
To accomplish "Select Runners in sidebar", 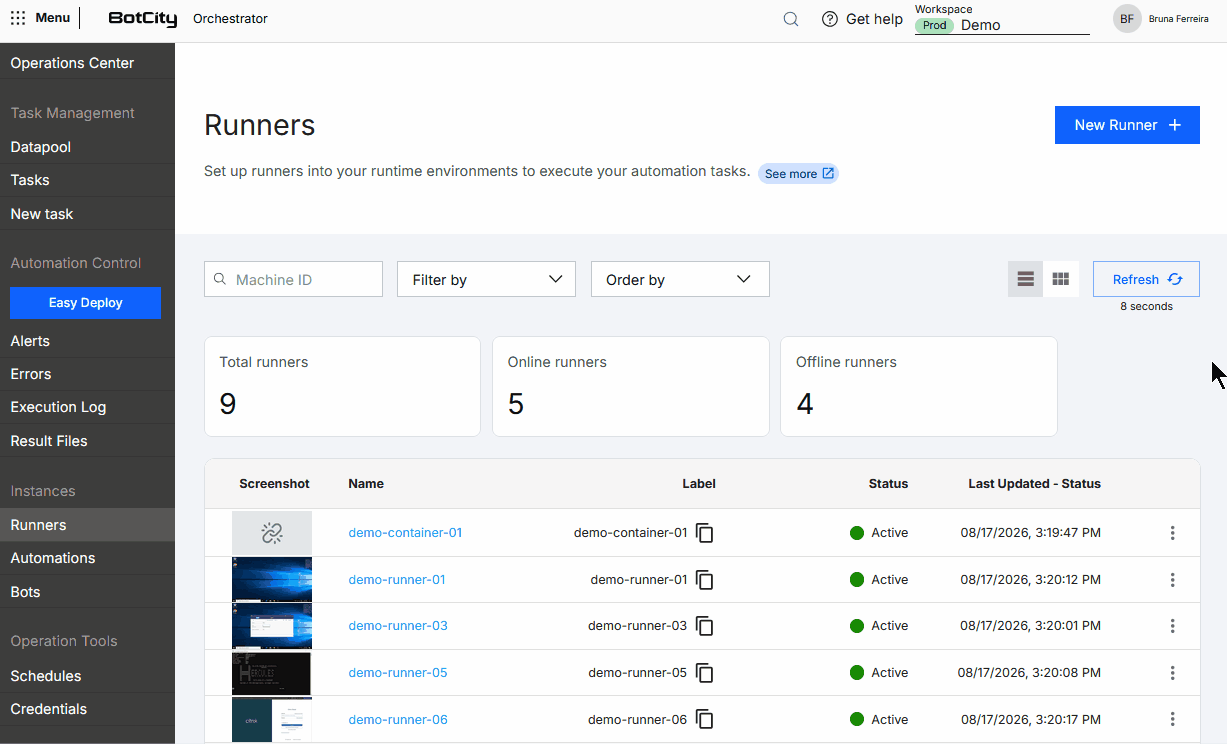I will [x=87, y=525].
